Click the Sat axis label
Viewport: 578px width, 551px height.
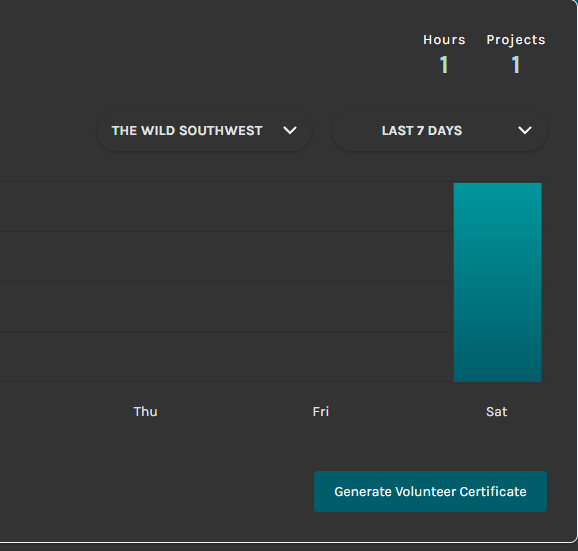(497, 412)
